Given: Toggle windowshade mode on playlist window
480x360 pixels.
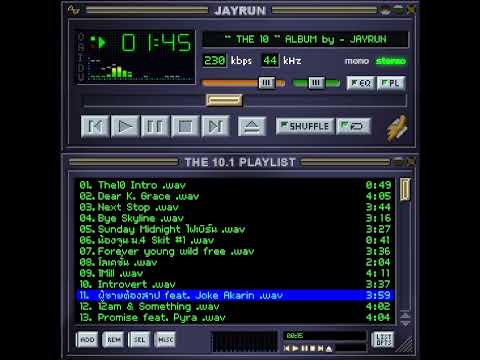Looking at the screenshot, I should click(x=398, y=162).
